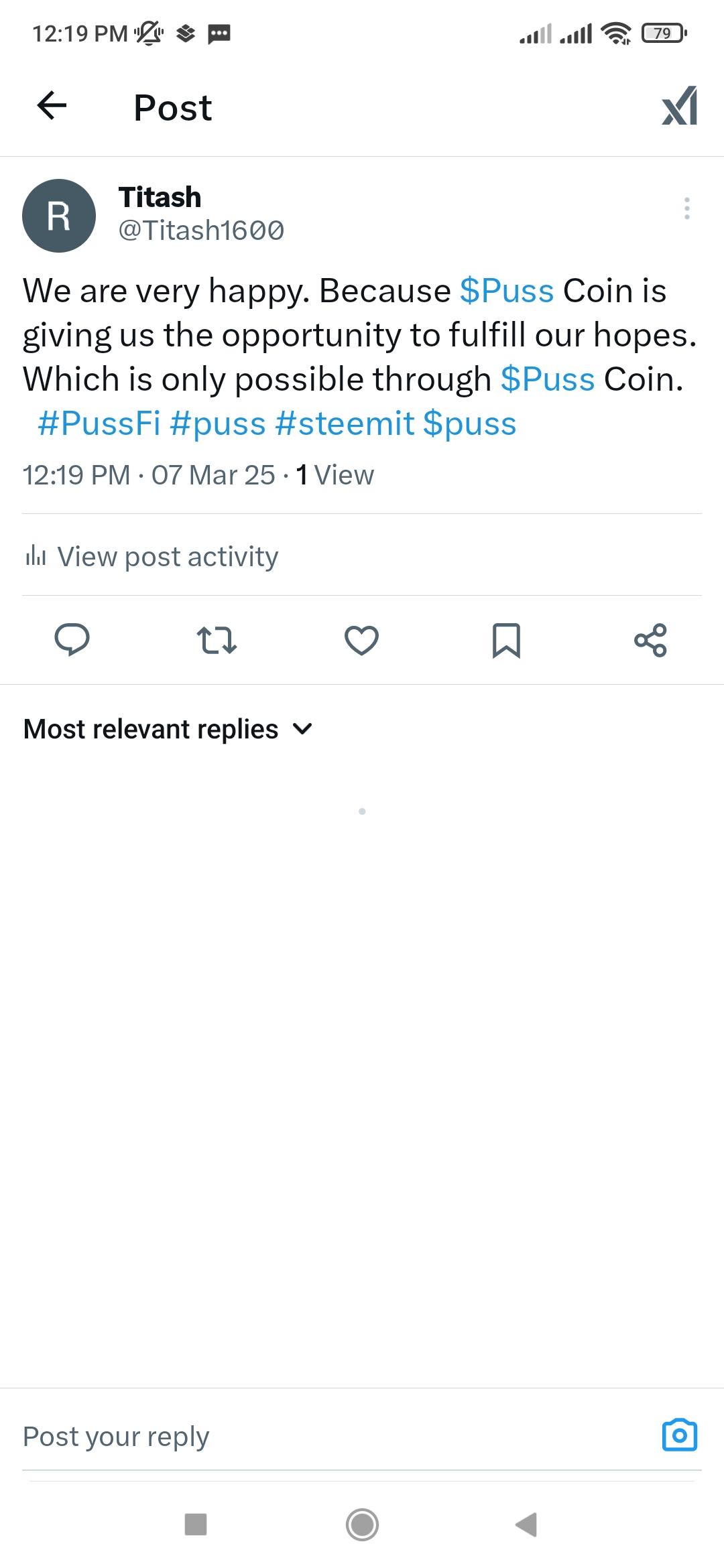Open Titash profile avatar
Image resolution: width=724 pixels, height=1568 pixels.
59,216
